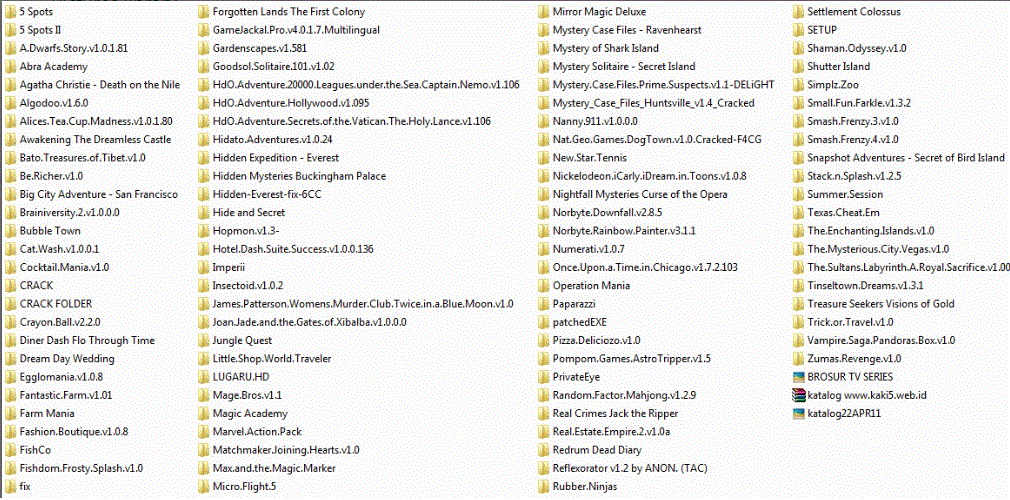The width and height of the screenshot is (1010, 500).
Task: Select GameJackal.Pro.v4.0.1.7.Multilingual folder name
Action: pyautogui.click(x=296, y=30)
